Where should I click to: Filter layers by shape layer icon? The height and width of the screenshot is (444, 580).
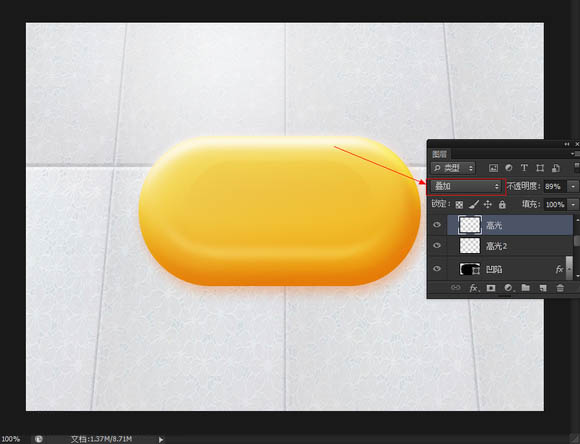point(540,168)
